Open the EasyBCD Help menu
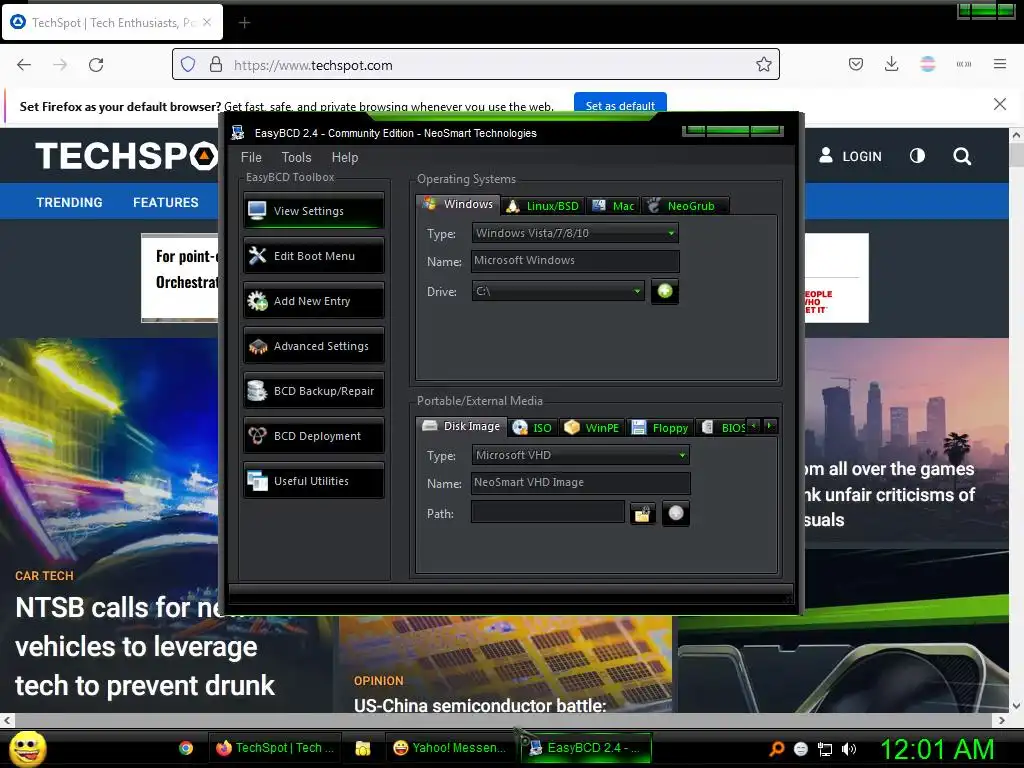 [x=345, y=157]
